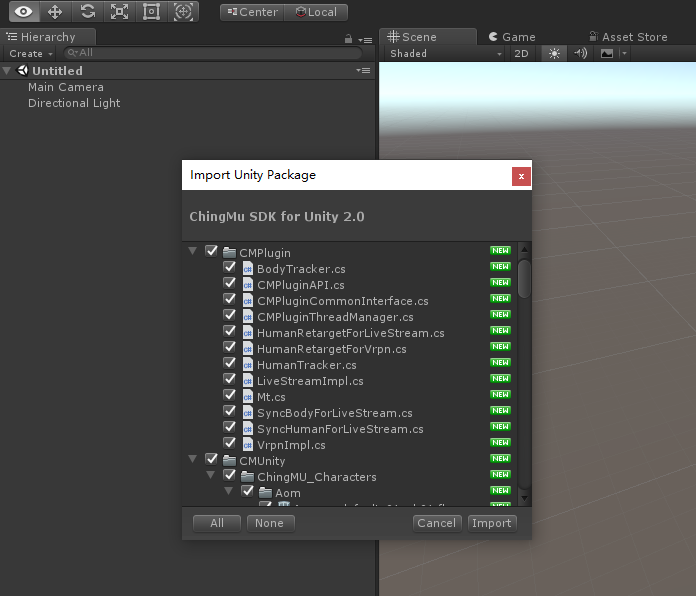The image size is (696, 596).
Task: Uncheck the CMUnity folder checkbox
Action: pos(211,459)
